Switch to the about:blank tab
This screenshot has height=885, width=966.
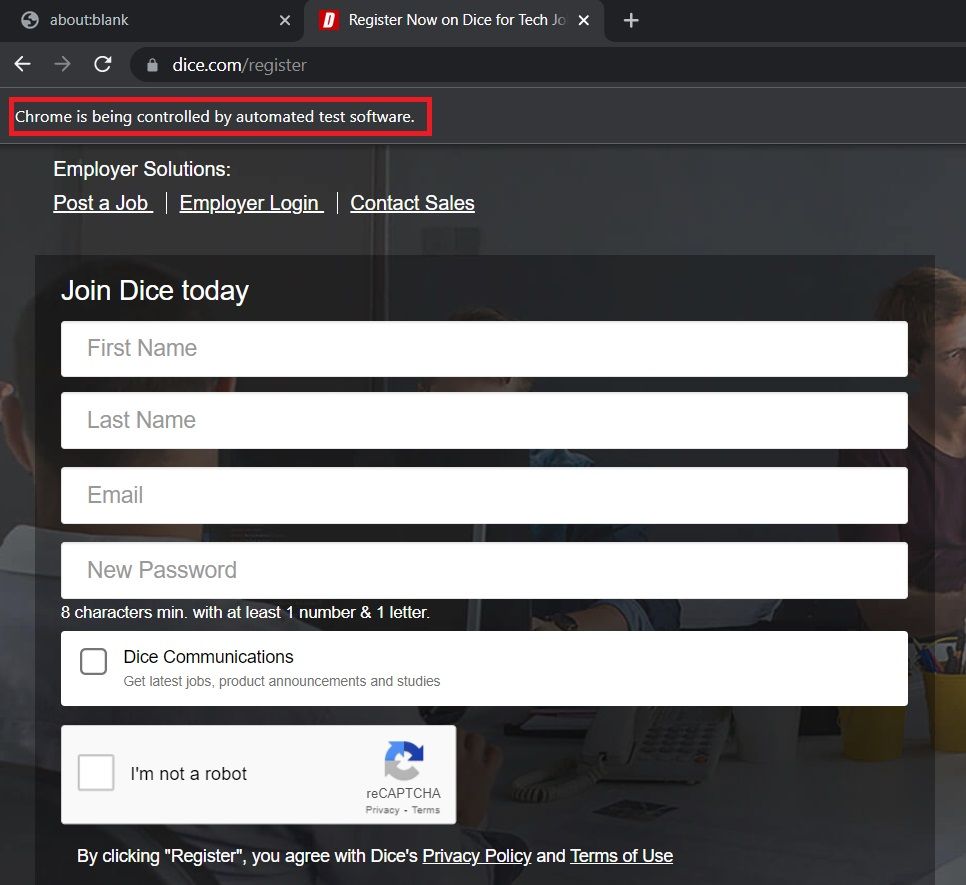[x=151, y=20]
